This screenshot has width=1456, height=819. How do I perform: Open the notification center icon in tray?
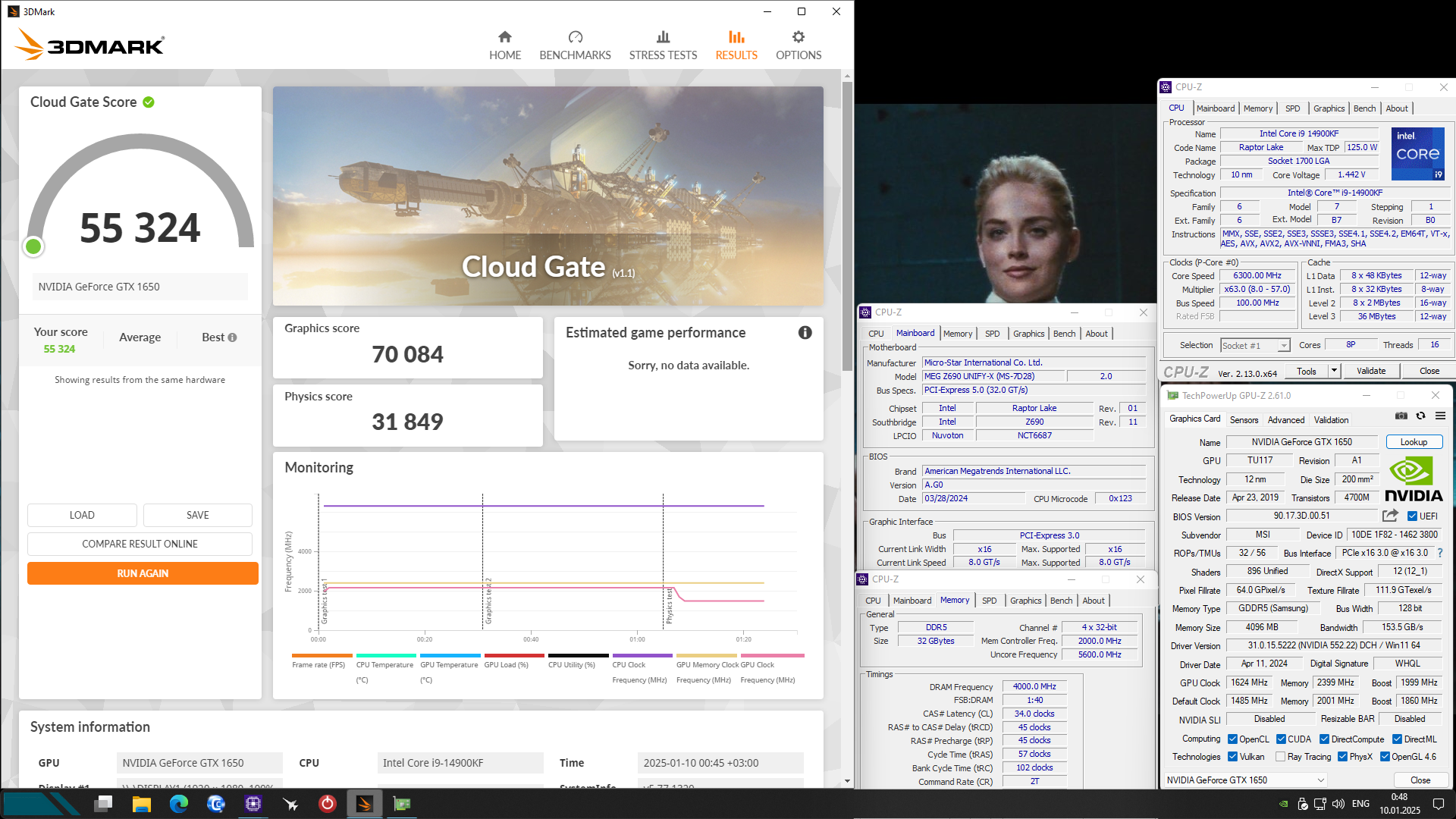point(1438,804)
